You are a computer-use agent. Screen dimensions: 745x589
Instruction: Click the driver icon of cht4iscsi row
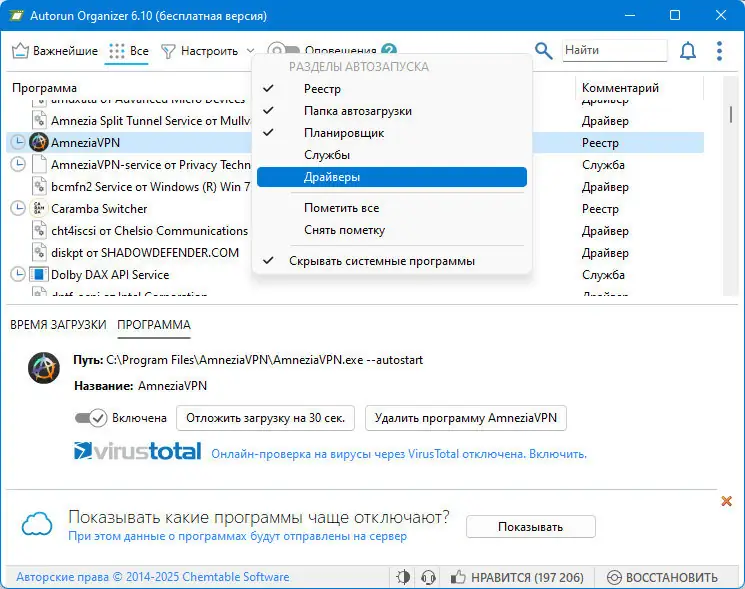coord(39,230)
